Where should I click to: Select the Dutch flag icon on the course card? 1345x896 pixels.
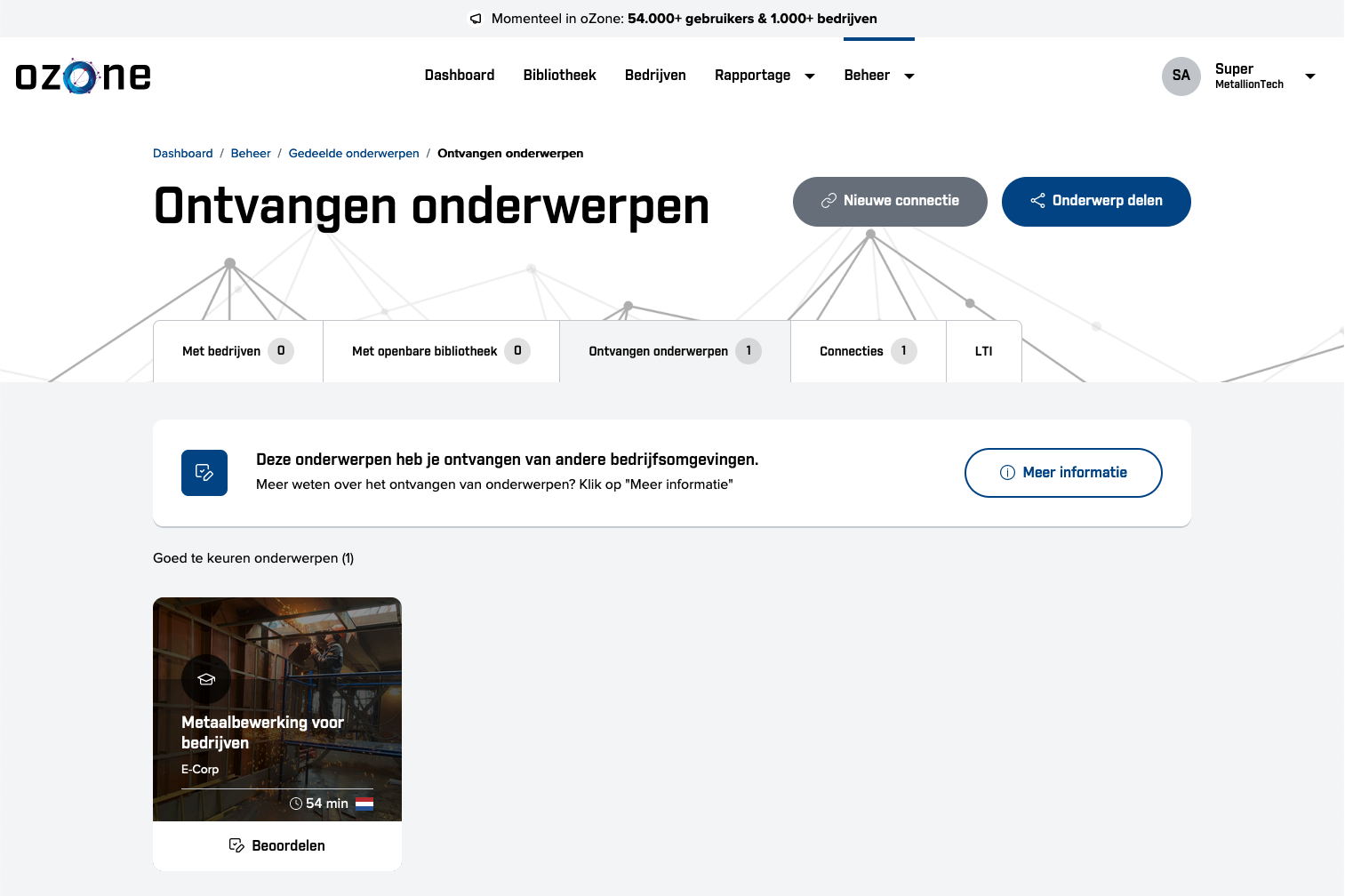[x=364, y=803]
